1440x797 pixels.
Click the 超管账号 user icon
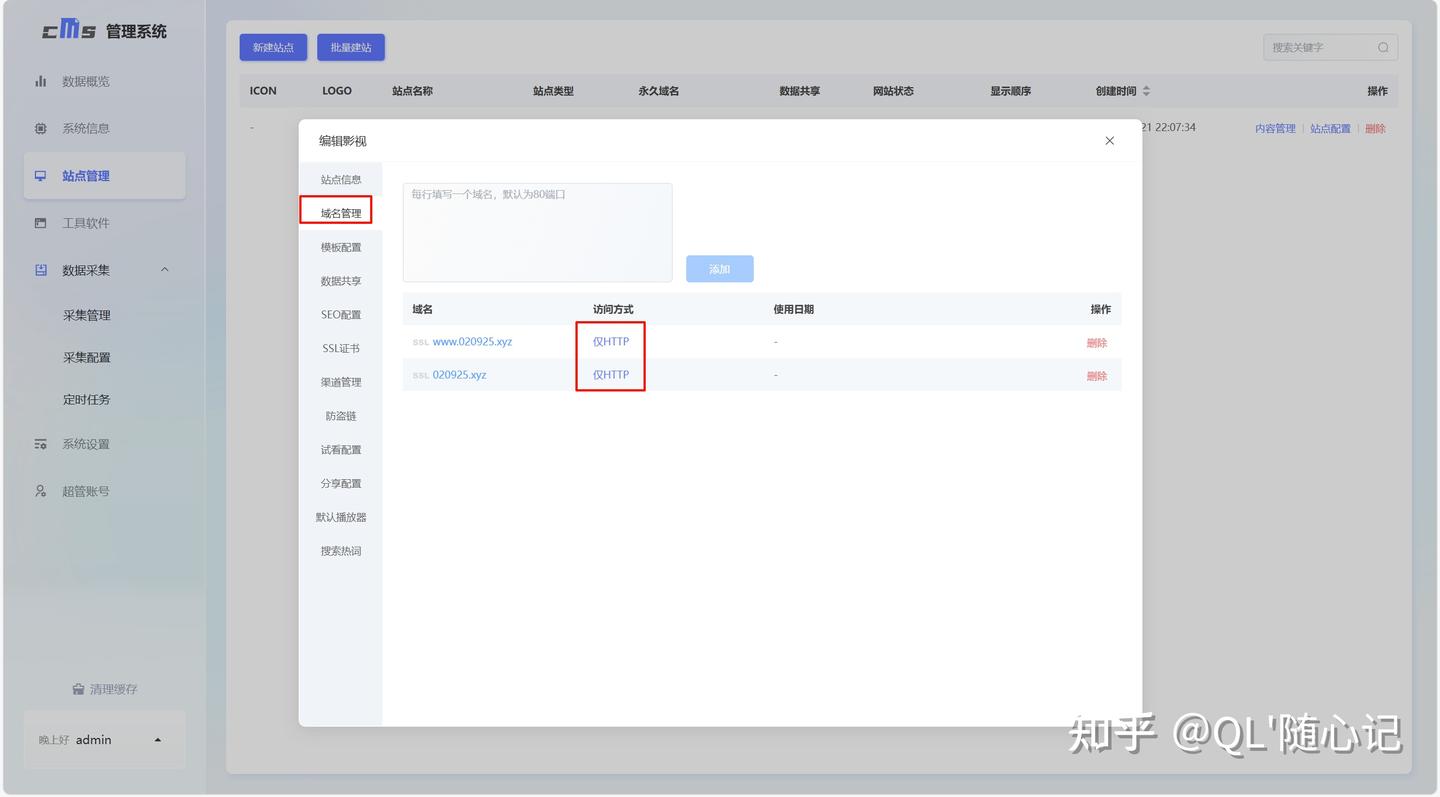tap(41, 491)
